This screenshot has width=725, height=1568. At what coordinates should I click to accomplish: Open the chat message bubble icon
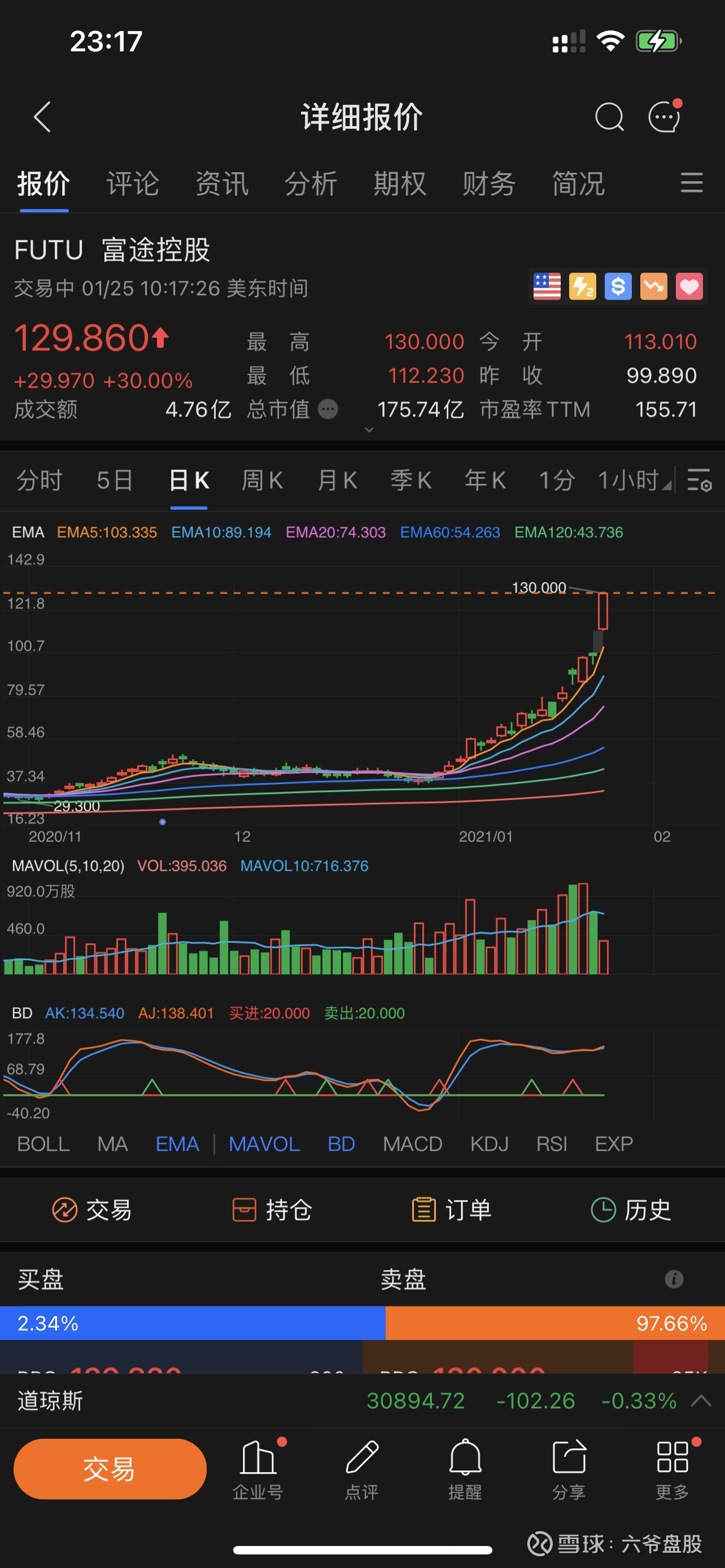coord(665,116)
